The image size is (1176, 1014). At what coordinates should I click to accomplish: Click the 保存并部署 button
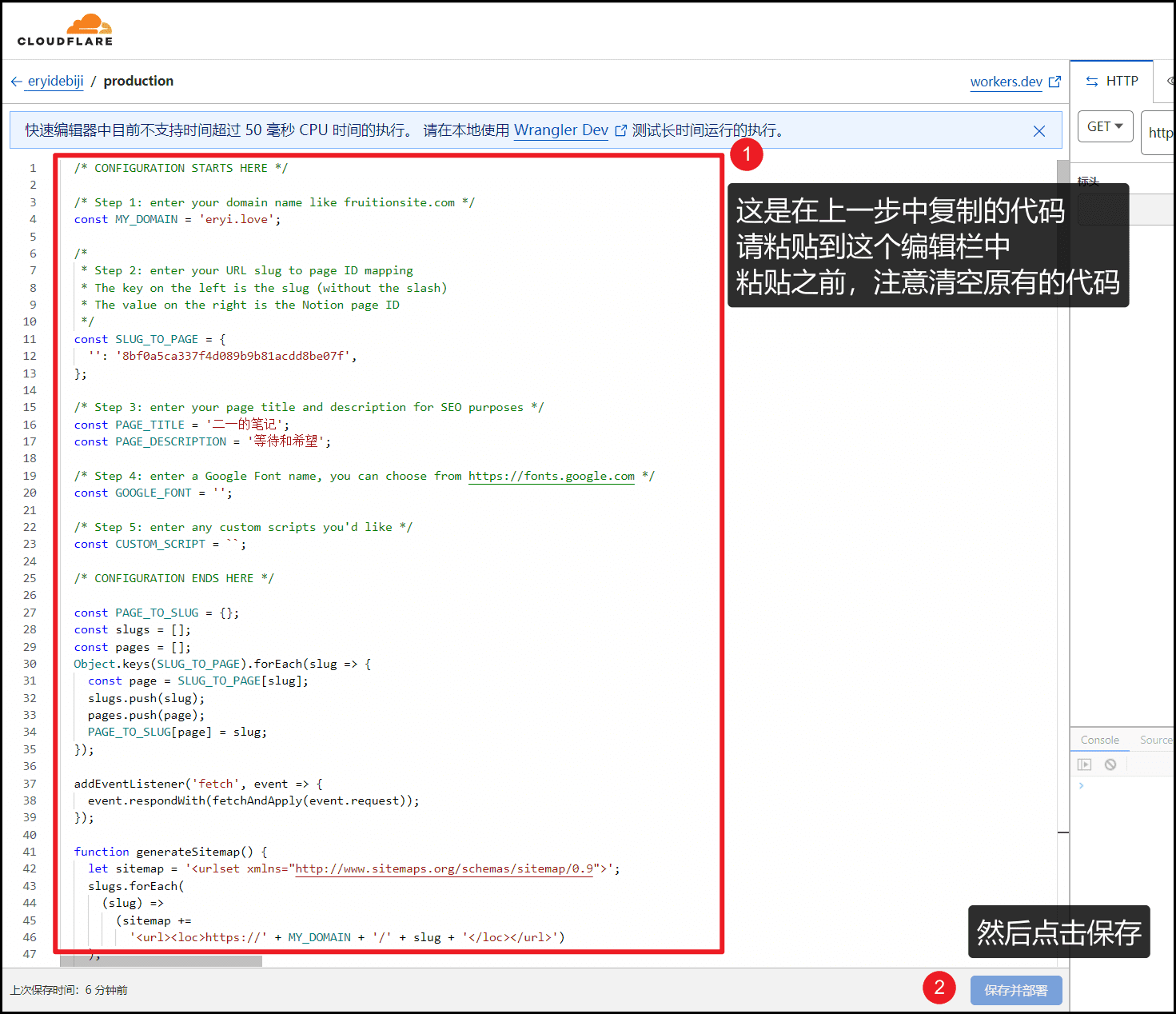pos(1016,990)
